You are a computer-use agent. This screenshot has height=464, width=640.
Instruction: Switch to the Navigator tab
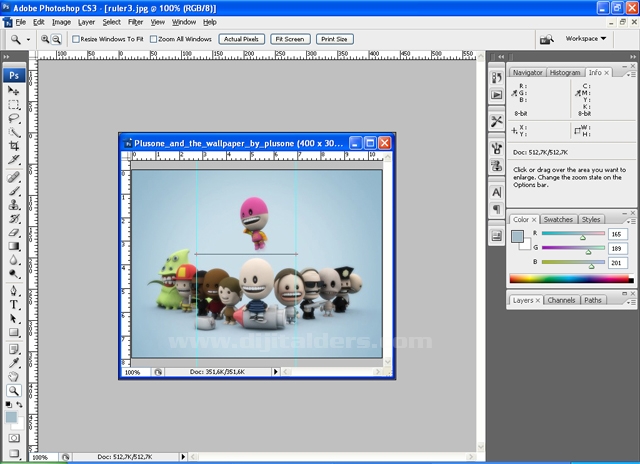click(527, 72)
